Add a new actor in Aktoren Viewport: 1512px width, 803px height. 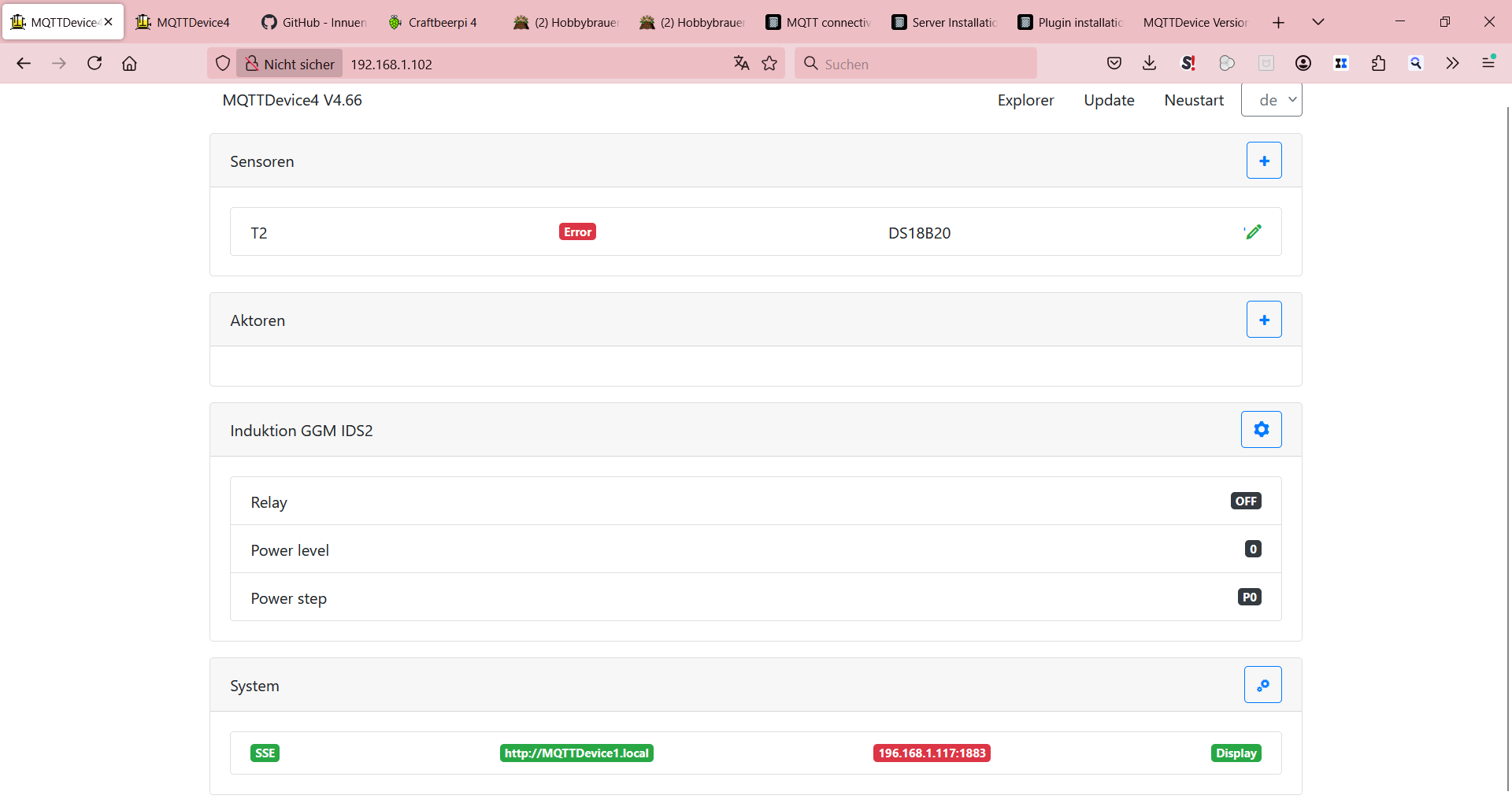tap(1263, 320)
